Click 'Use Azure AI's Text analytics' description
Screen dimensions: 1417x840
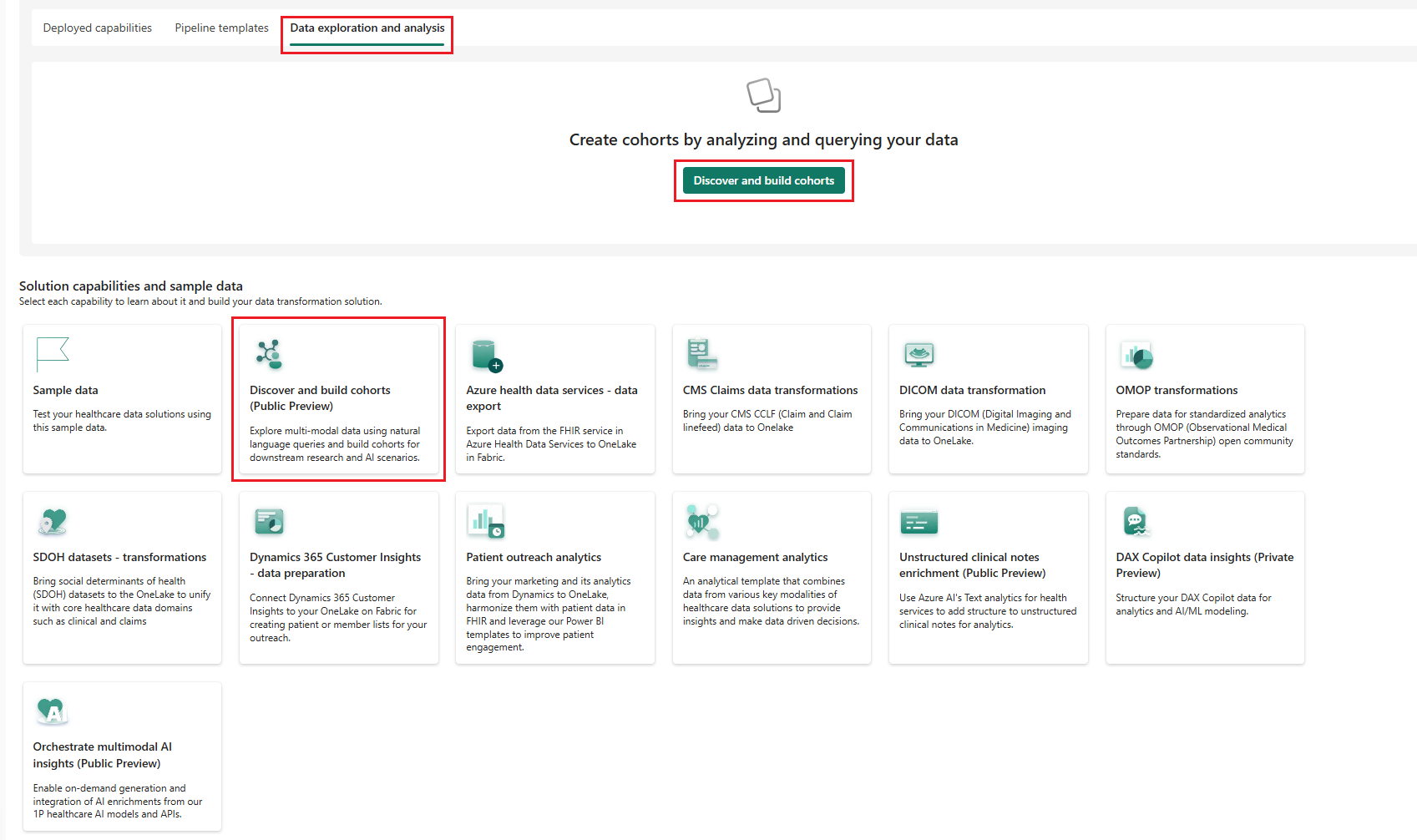(x=988, y=611)
